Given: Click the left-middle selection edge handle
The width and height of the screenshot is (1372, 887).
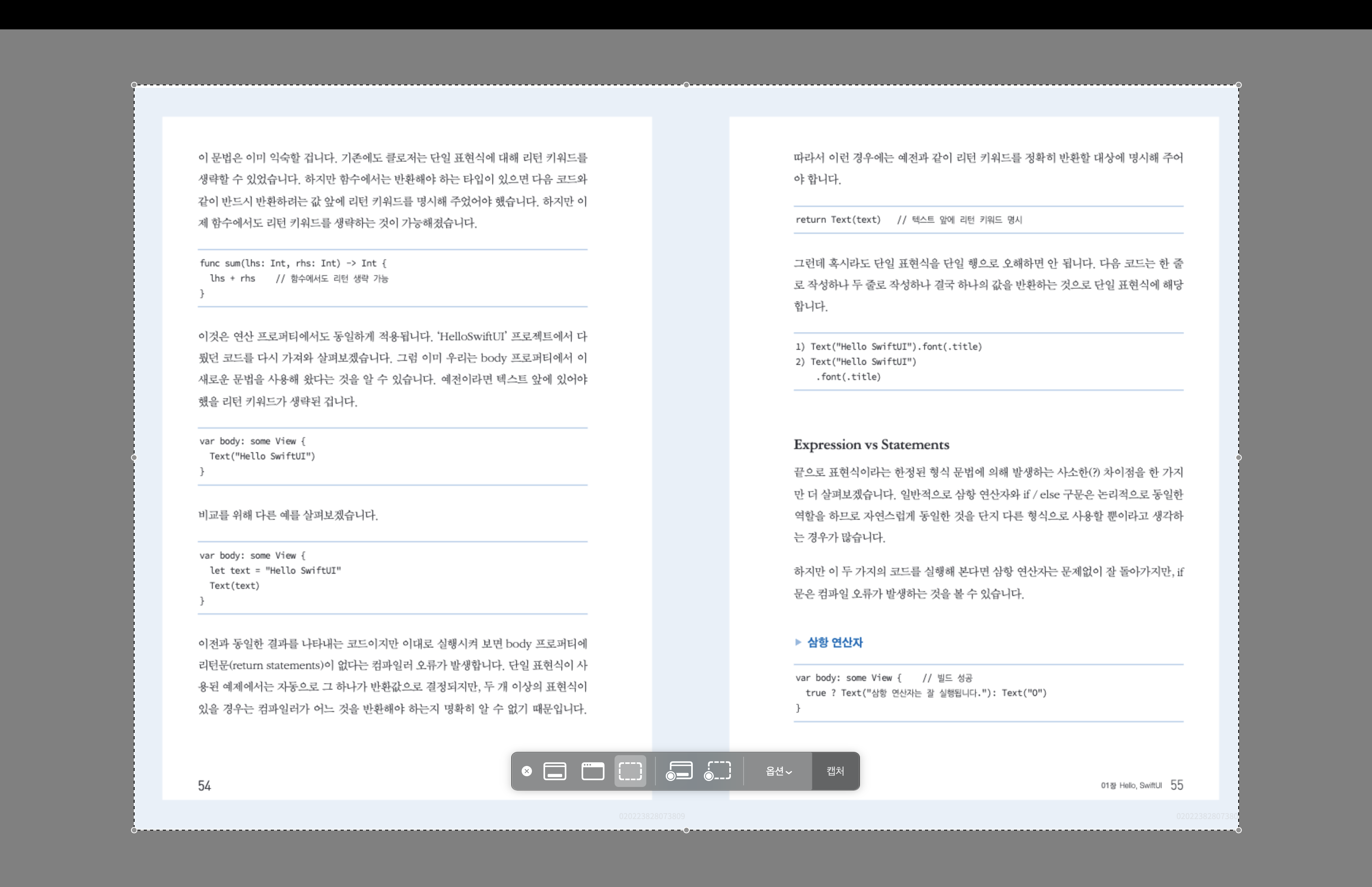Looking at the screenshot, I should 134,458.
